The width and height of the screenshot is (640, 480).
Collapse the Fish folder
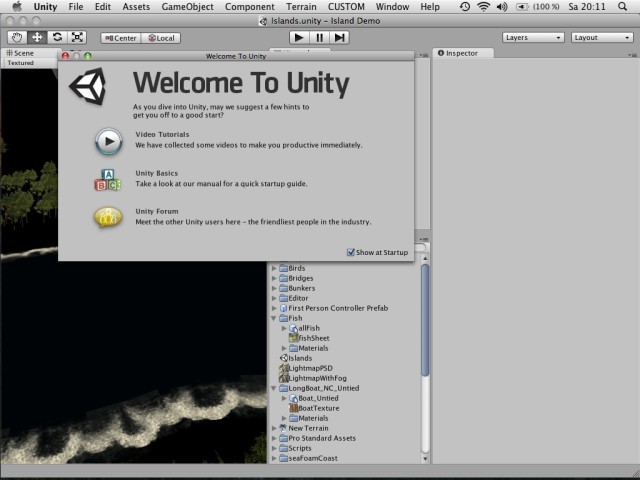pyautogui.click(x=274, y=318)
